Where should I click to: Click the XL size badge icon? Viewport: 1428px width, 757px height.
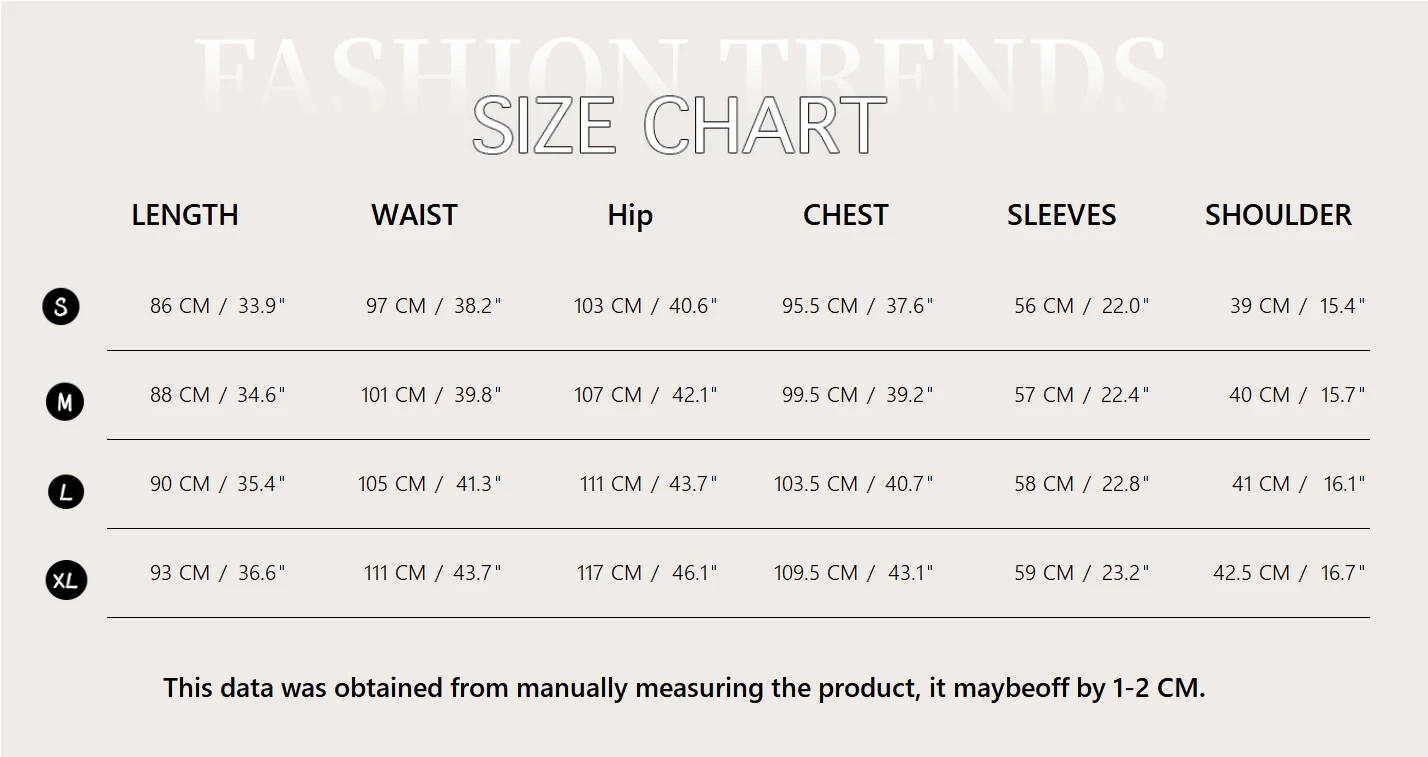(x=66, y=580)
